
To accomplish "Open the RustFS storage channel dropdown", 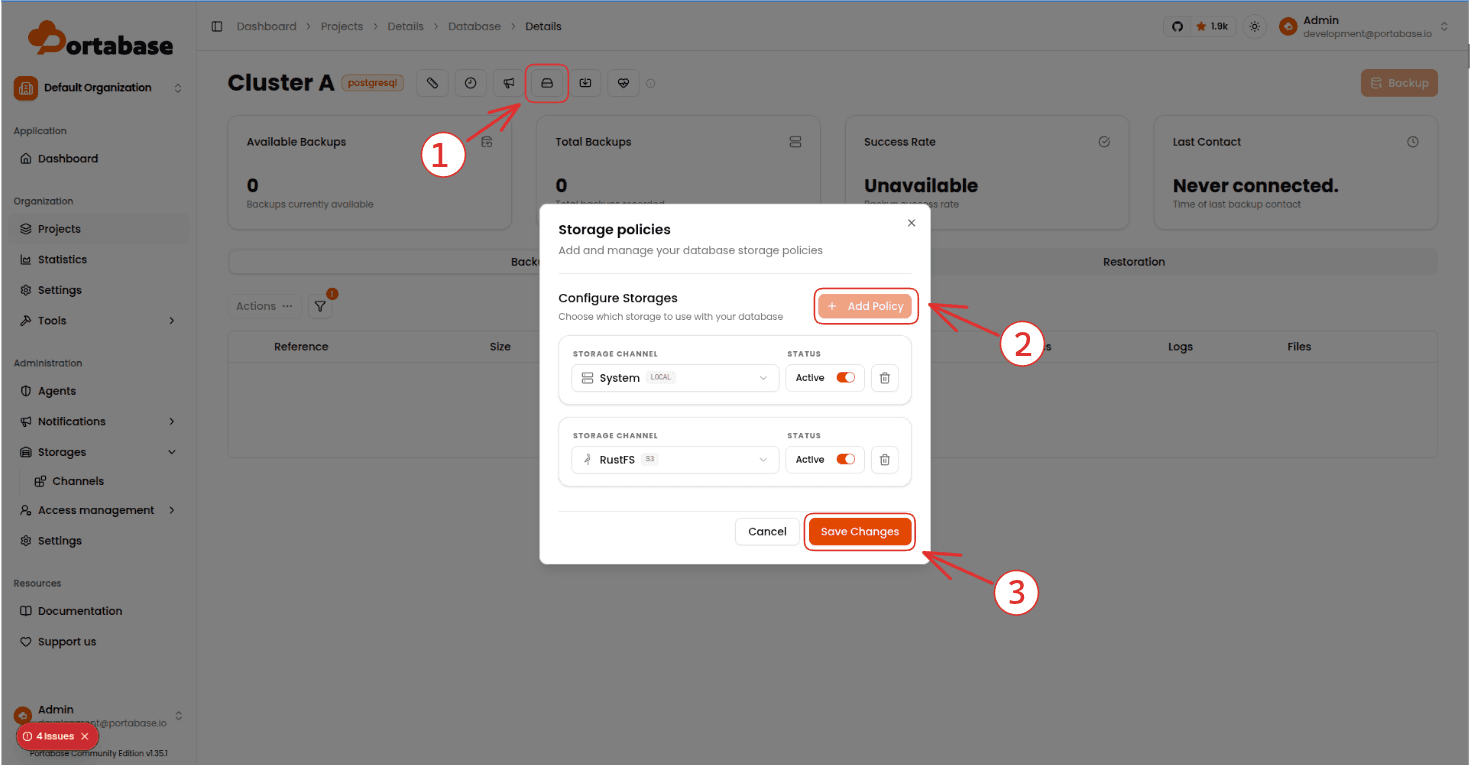I will (676, 460).
